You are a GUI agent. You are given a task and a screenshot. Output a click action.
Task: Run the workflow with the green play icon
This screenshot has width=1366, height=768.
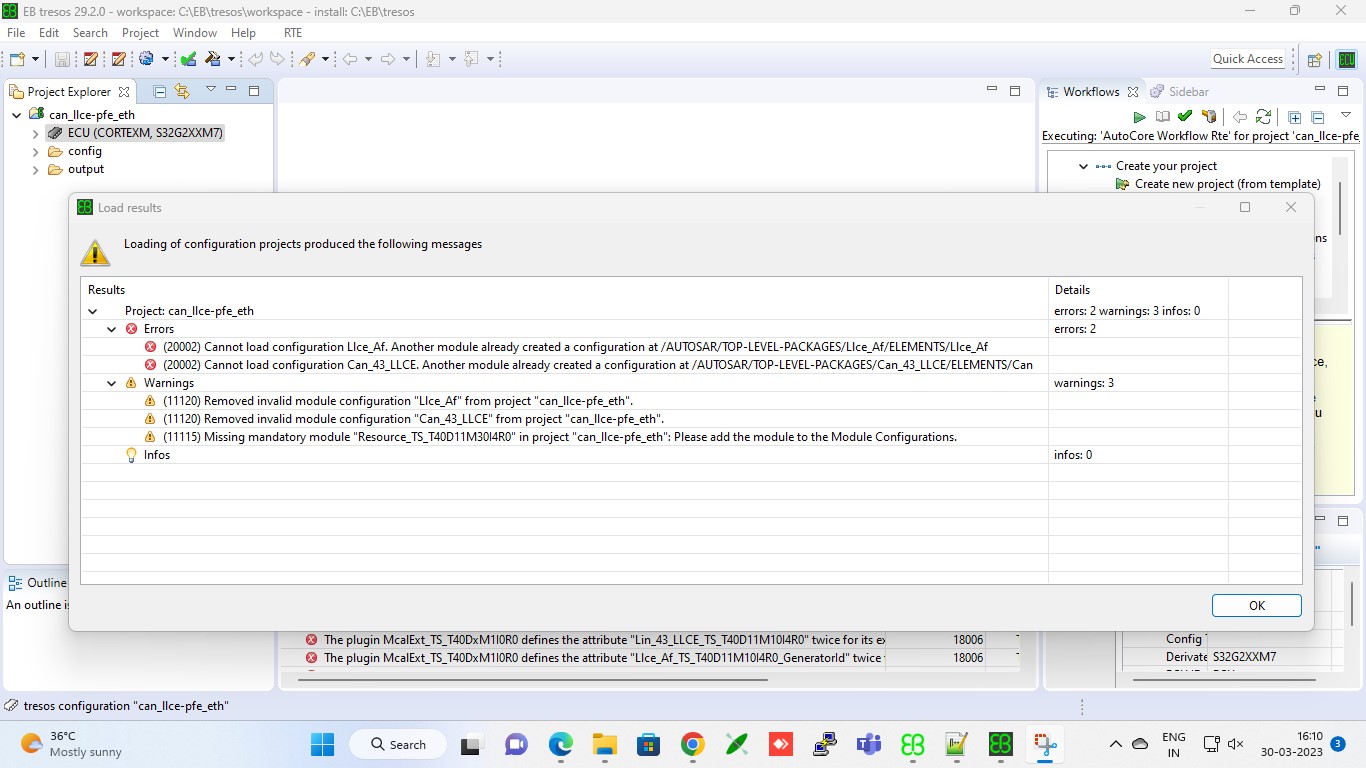1139,116
